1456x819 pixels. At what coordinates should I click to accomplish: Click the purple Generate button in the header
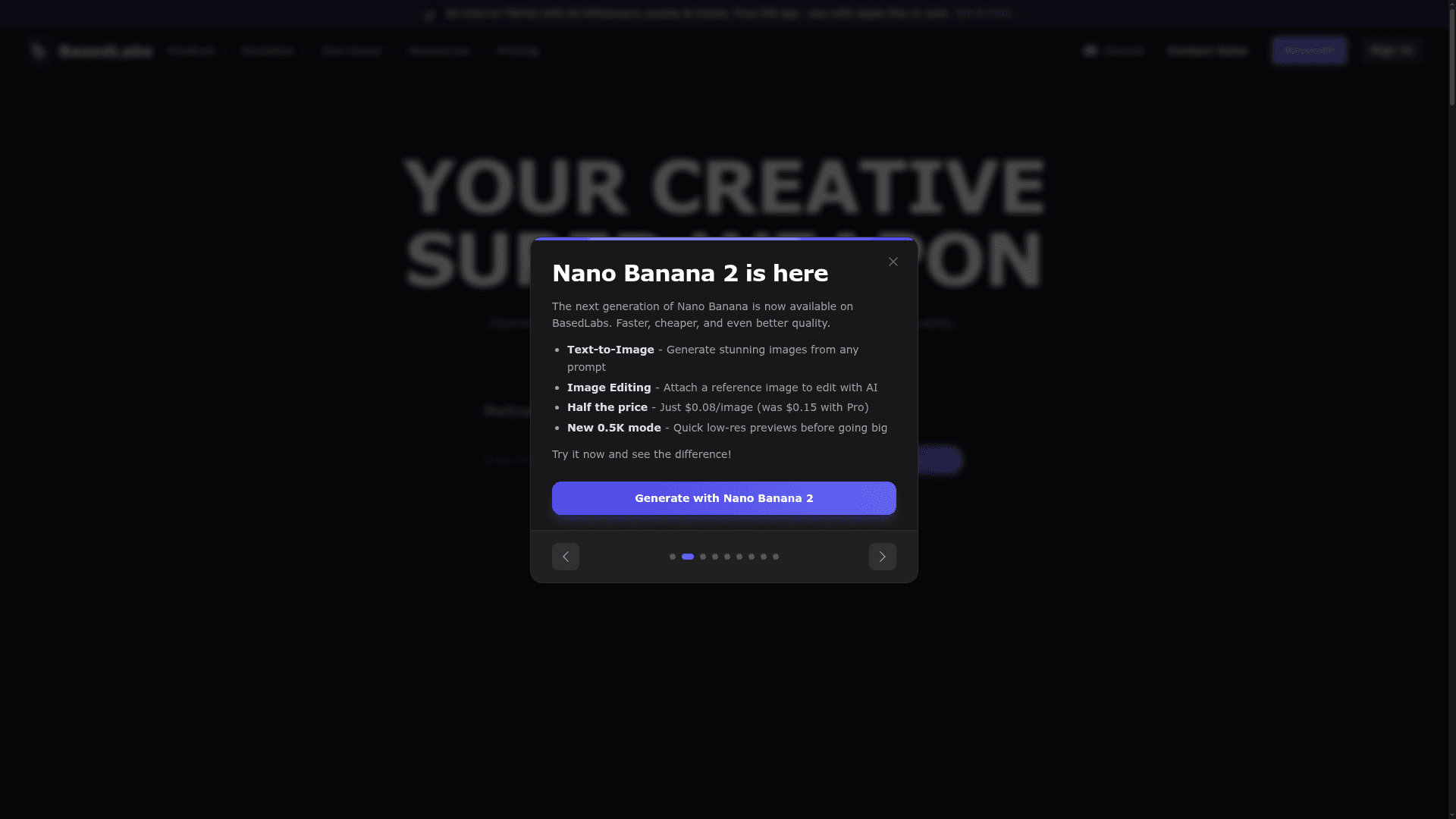point(1310,51)
